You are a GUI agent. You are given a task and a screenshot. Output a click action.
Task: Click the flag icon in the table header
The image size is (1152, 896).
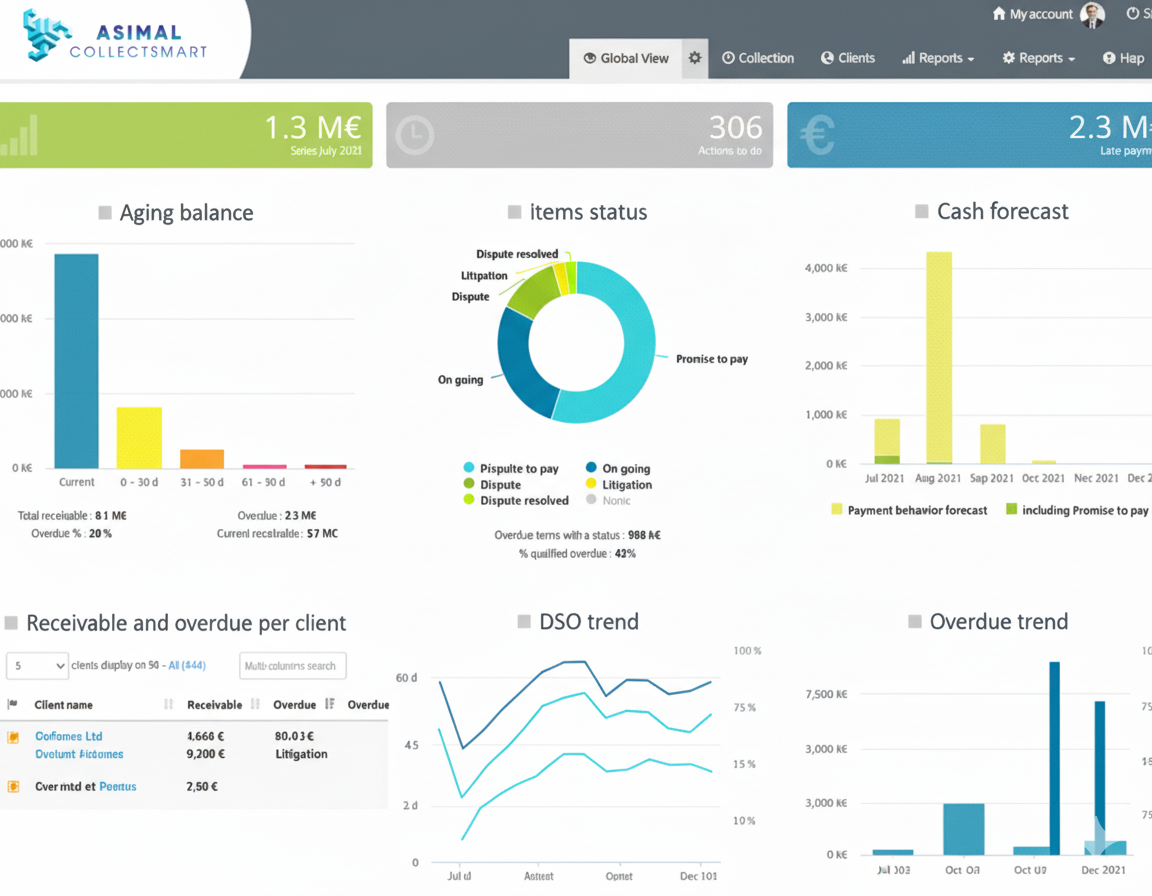pyautogui.click(x=13, y=705)
